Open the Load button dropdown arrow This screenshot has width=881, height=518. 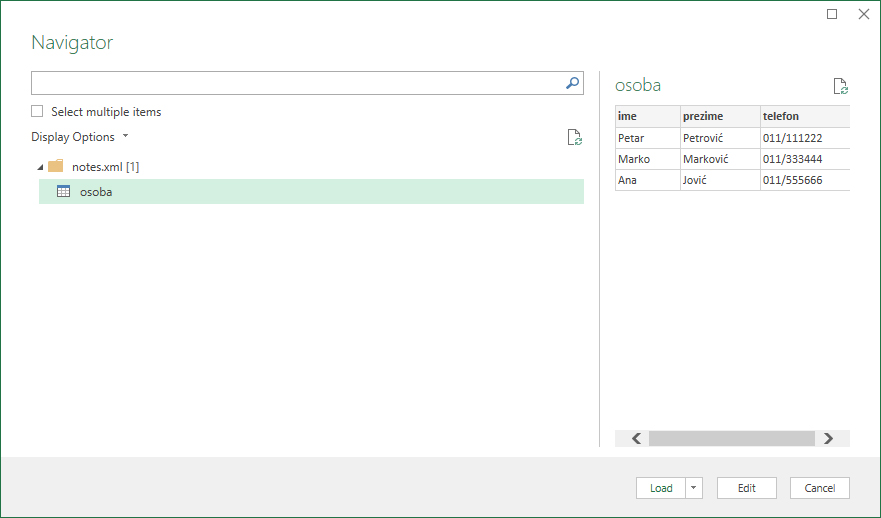tap(695, 488)
